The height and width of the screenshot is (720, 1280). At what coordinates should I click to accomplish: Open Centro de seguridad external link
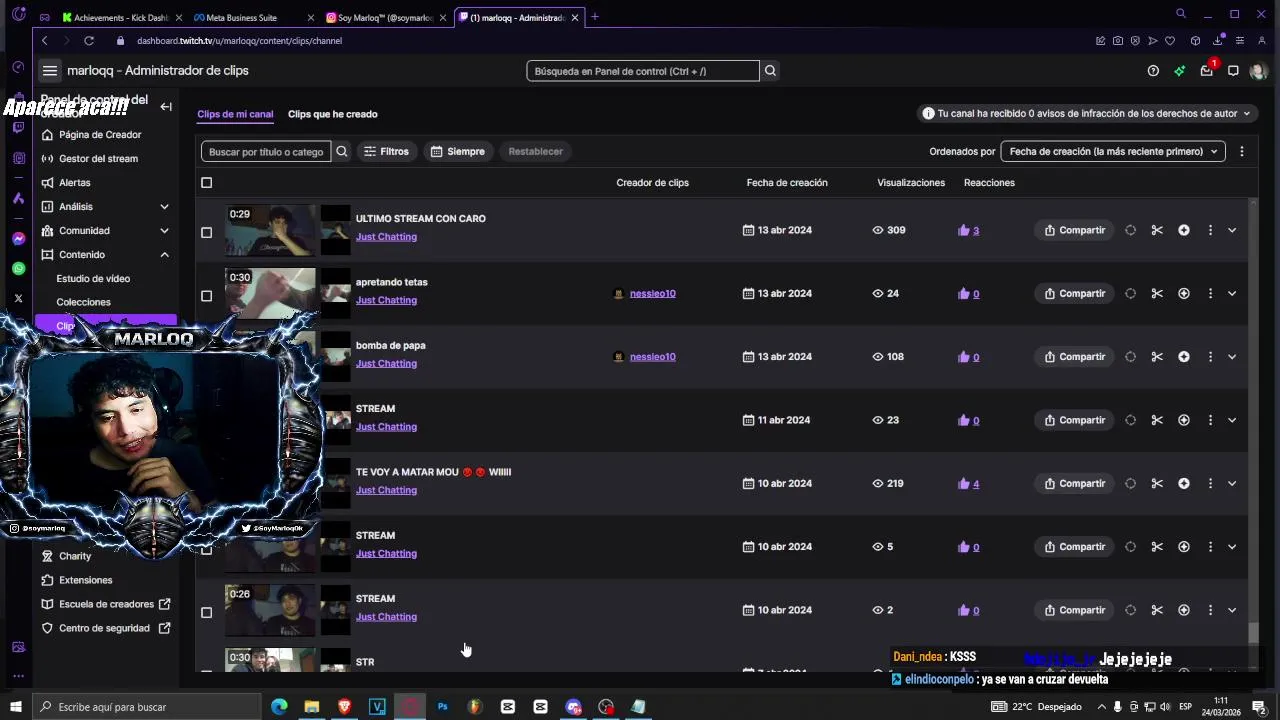click(x=104, y=628)
